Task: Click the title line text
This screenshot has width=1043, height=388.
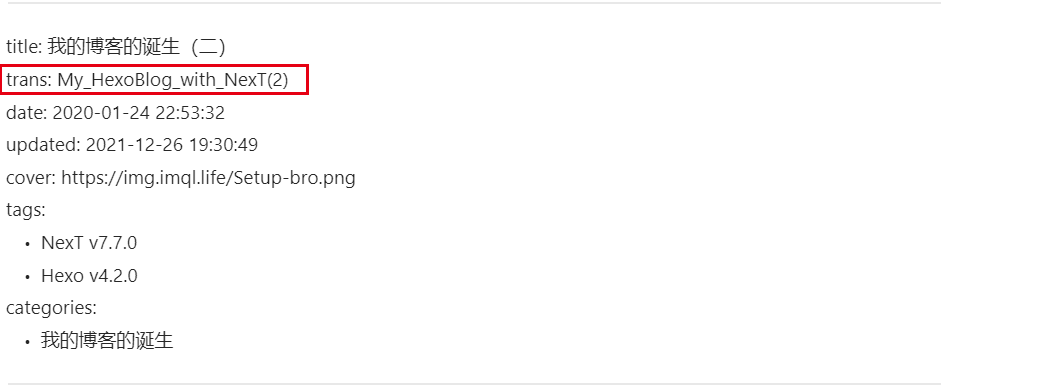Action: click(x=117, y=47)
